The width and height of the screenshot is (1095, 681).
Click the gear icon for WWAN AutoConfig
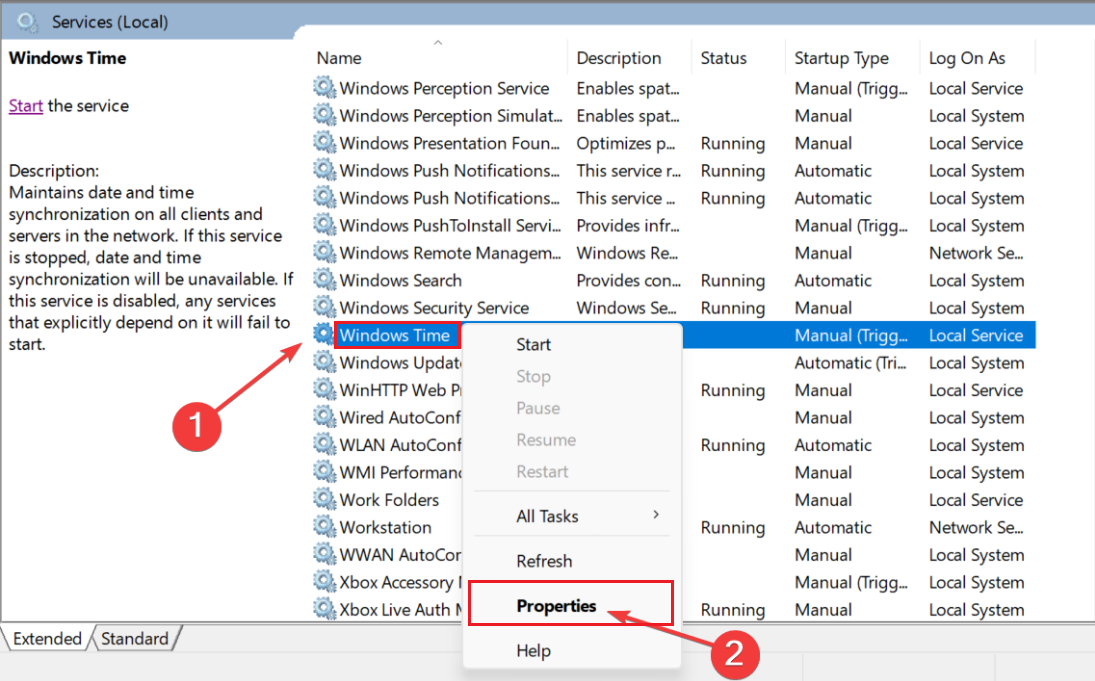pos(324,555)
